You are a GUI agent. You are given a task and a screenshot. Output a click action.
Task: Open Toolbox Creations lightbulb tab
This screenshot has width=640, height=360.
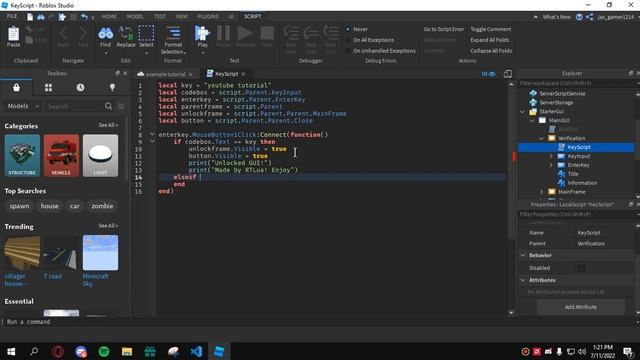pyautogui.click(x=112, y=88)
